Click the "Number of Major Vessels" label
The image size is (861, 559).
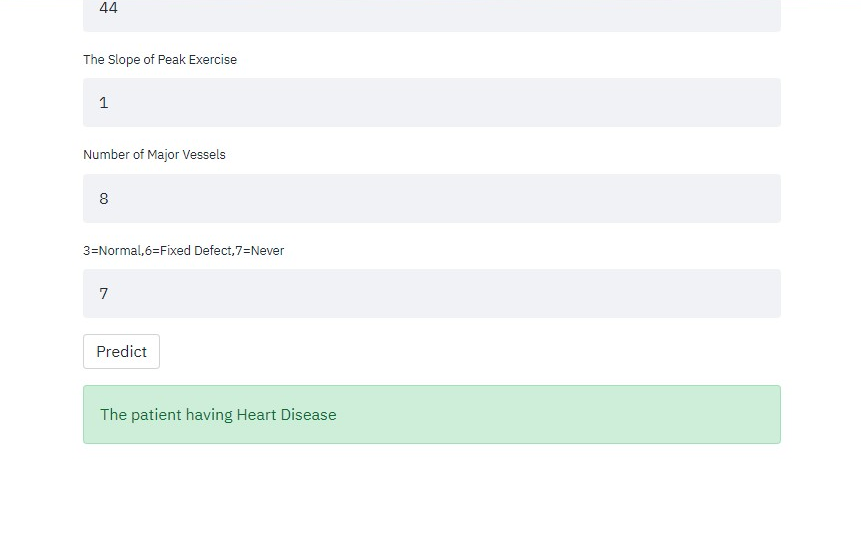click(154, 155)
